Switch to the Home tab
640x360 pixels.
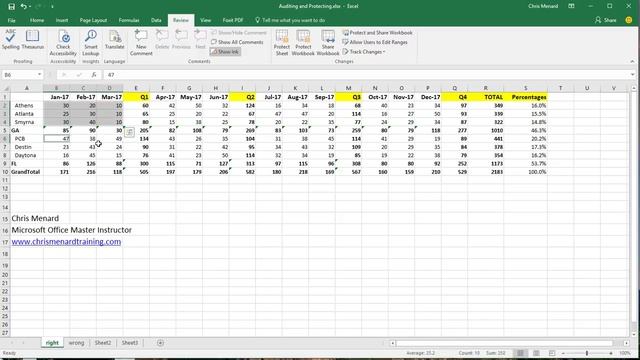(37, 20)
